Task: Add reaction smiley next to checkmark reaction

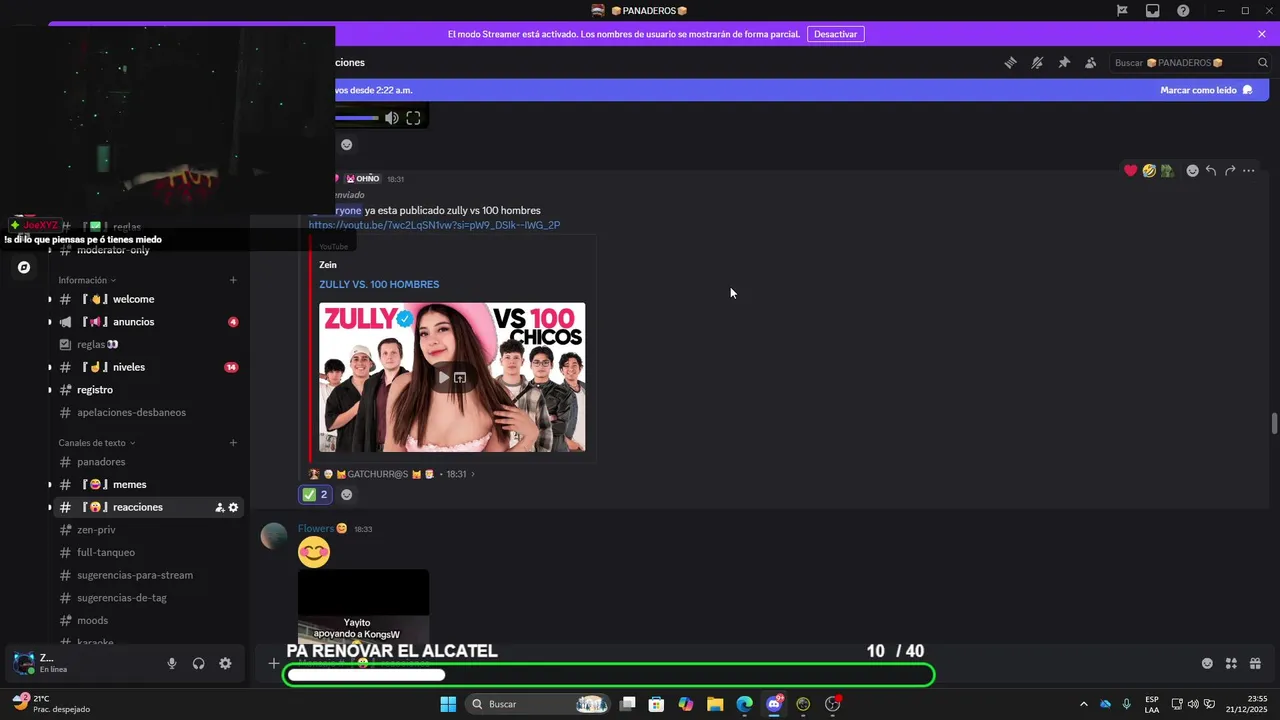Action: click(347, 494)
